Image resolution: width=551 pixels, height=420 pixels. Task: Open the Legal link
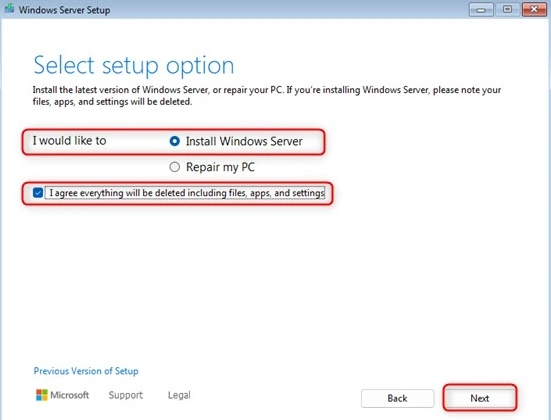tap(179, 395)
